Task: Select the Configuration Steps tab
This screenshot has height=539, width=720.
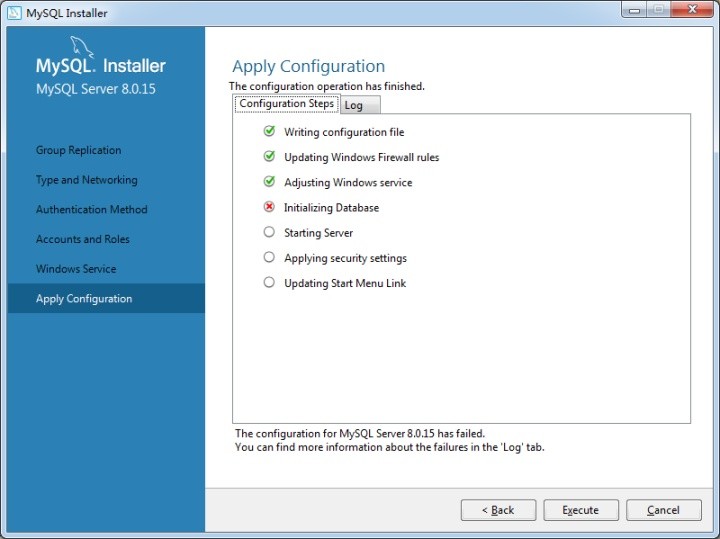Action: (287, 104)
